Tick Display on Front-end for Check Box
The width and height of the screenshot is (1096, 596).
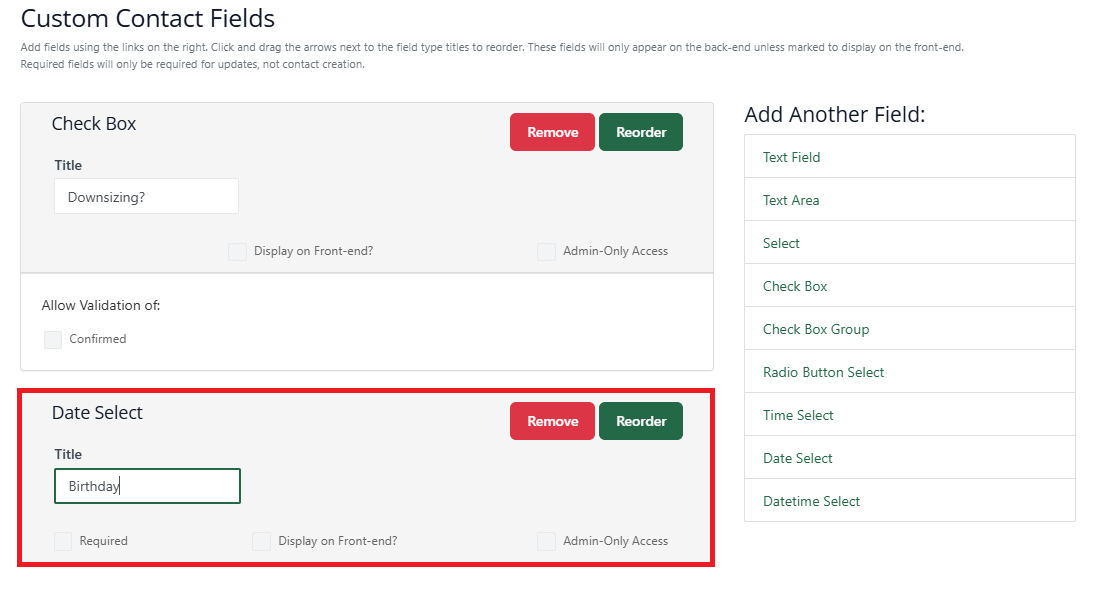tap(238, 252)
